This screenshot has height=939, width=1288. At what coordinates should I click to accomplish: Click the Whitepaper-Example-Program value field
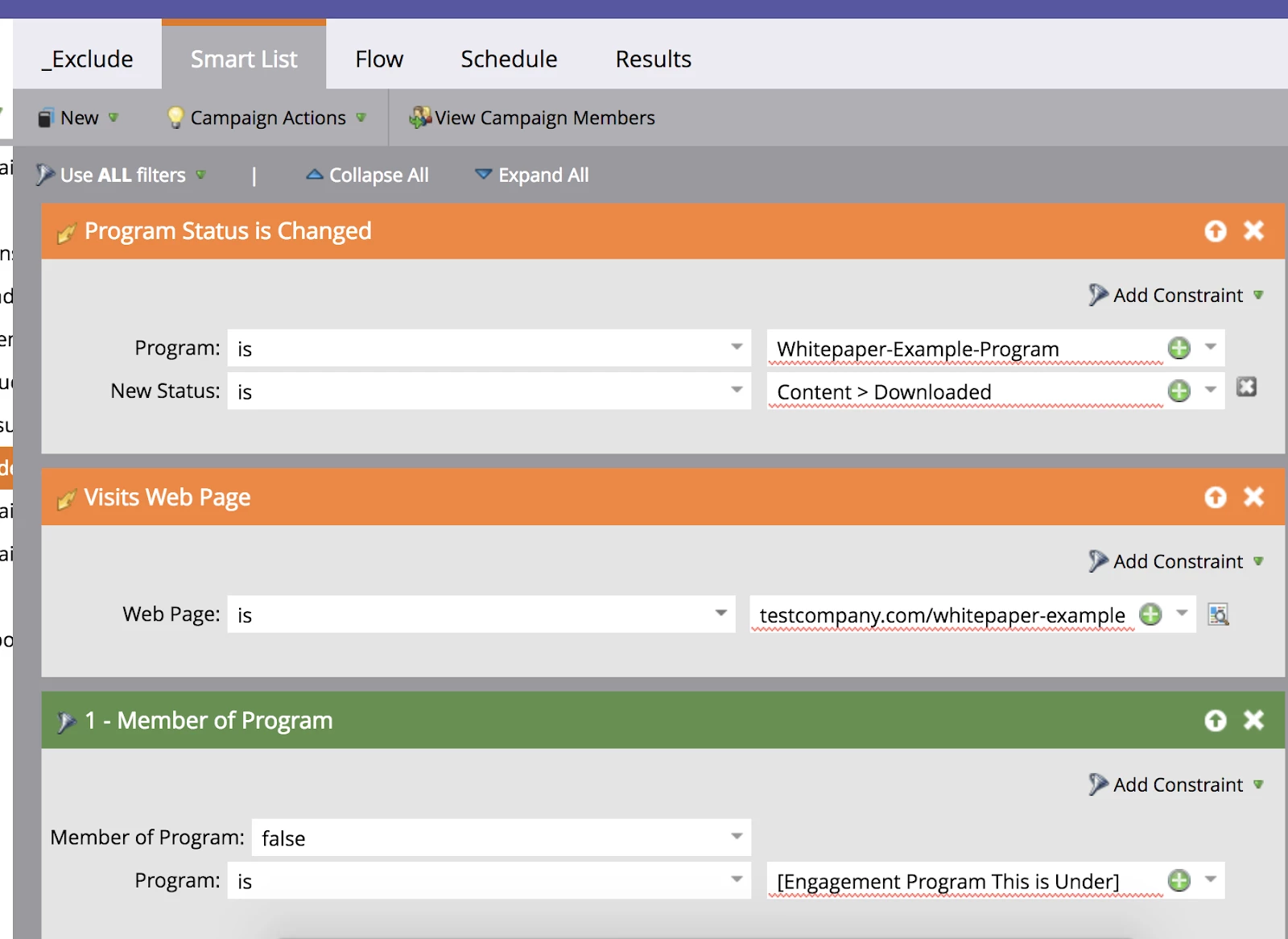pos(966,349)
